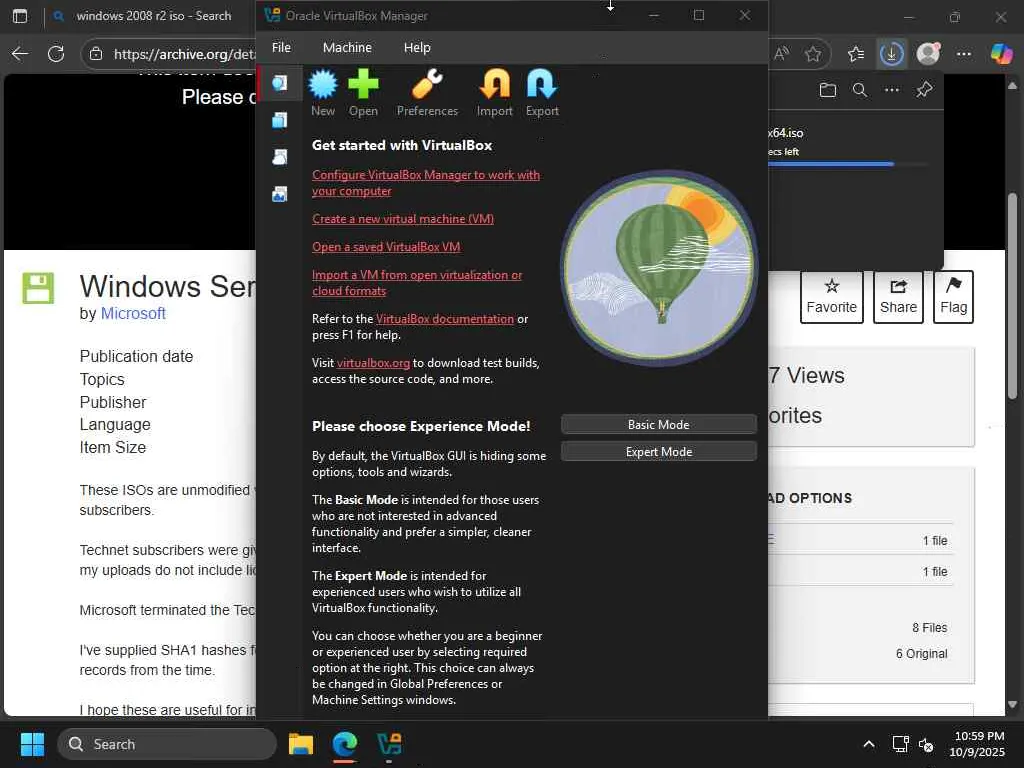
Task: Open 'Configure VirtualBox Manager to work with your computer' link
Action: pos(426,183)
